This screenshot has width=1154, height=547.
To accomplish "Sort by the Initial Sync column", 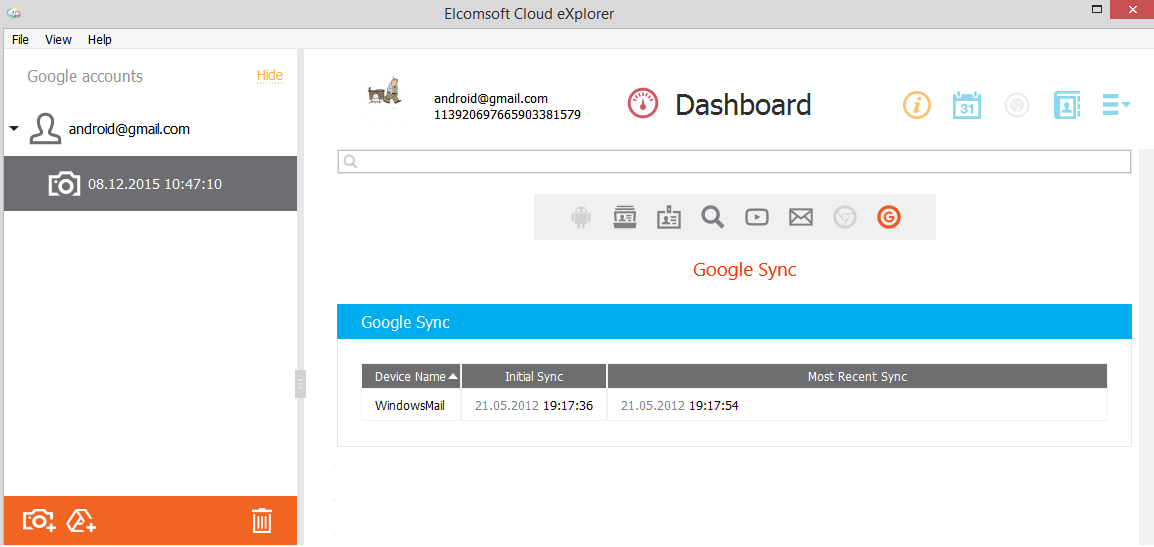I will [x=534, y=376].
